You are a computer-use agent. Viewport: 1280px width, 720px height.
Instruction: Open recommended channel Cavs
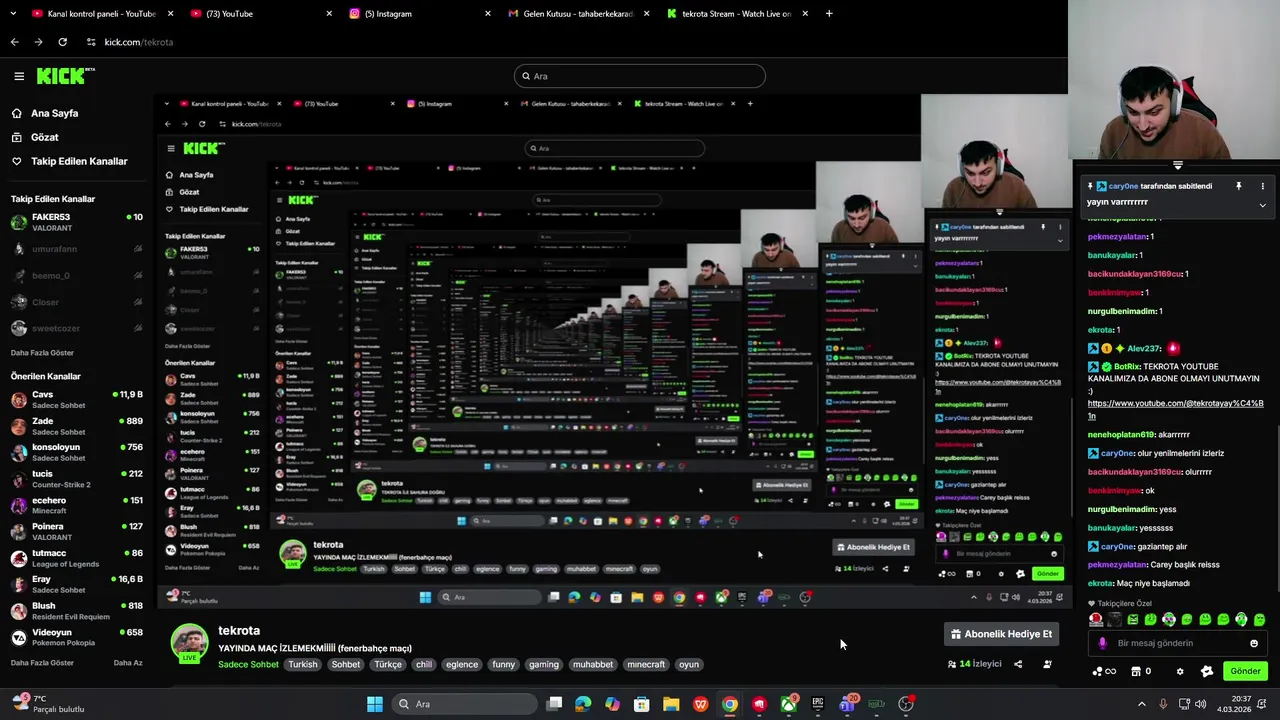(x=76, y=399)
